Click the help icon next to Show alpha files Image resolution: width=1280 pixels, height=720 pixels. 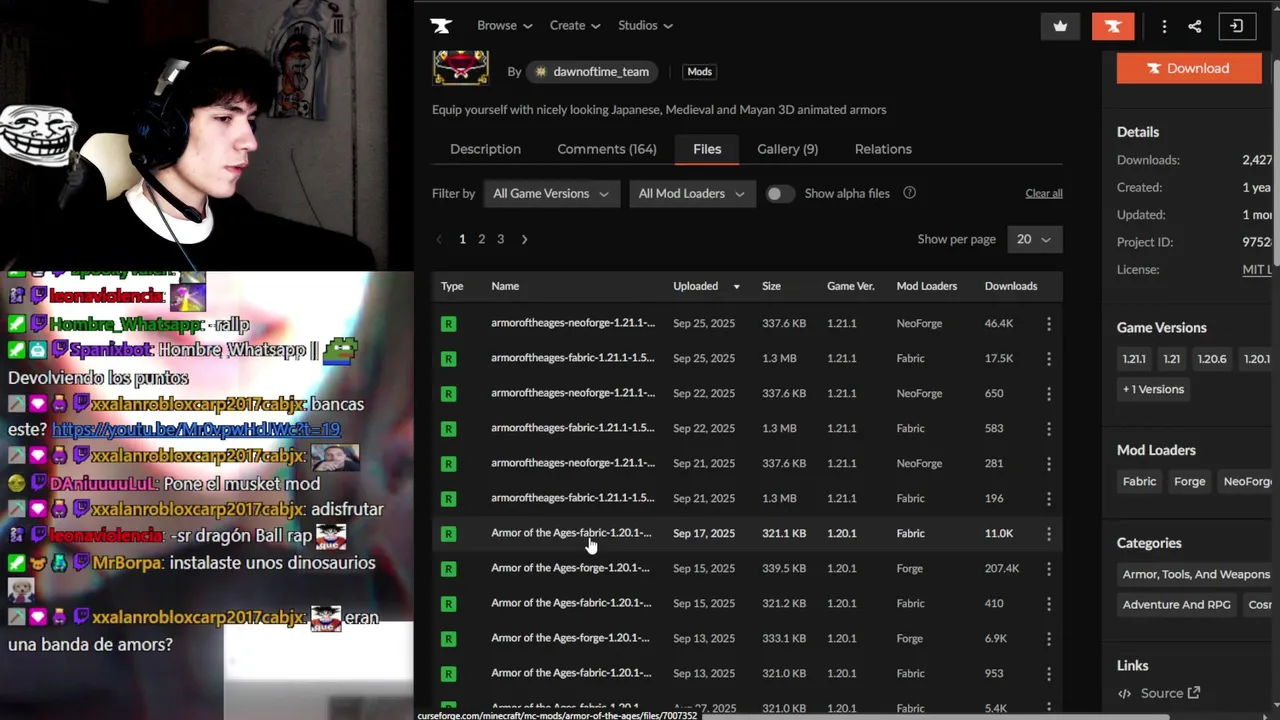909,193
